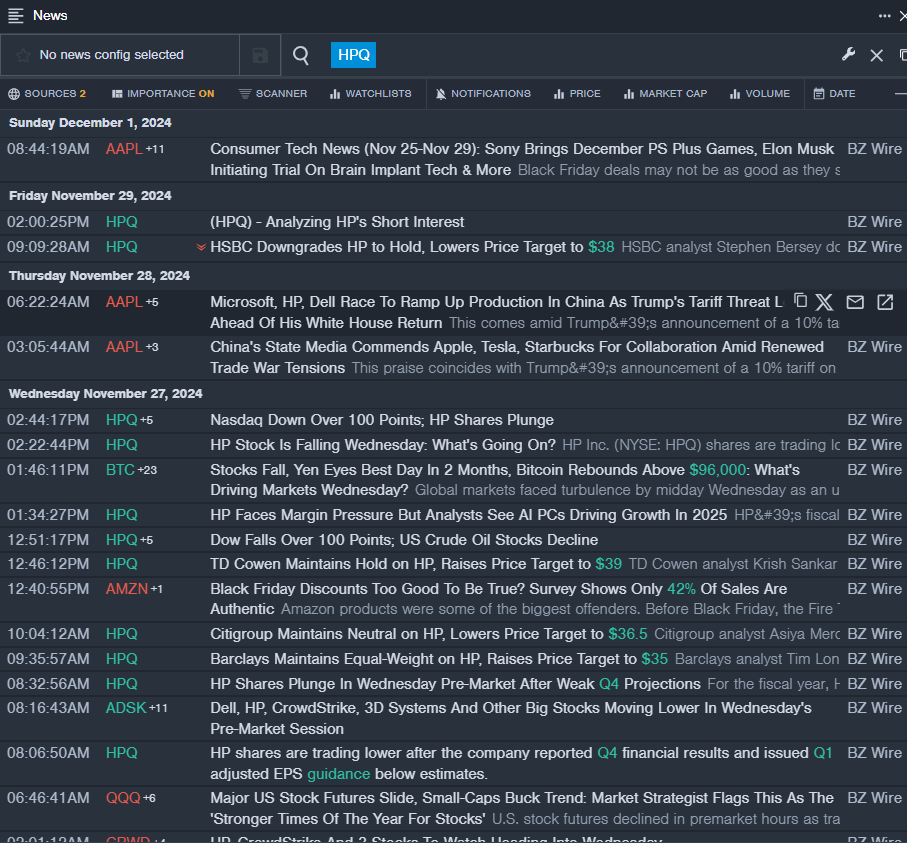
Task: Open 'Dow Falls Over 100 Points' headline
Action: 404,539
